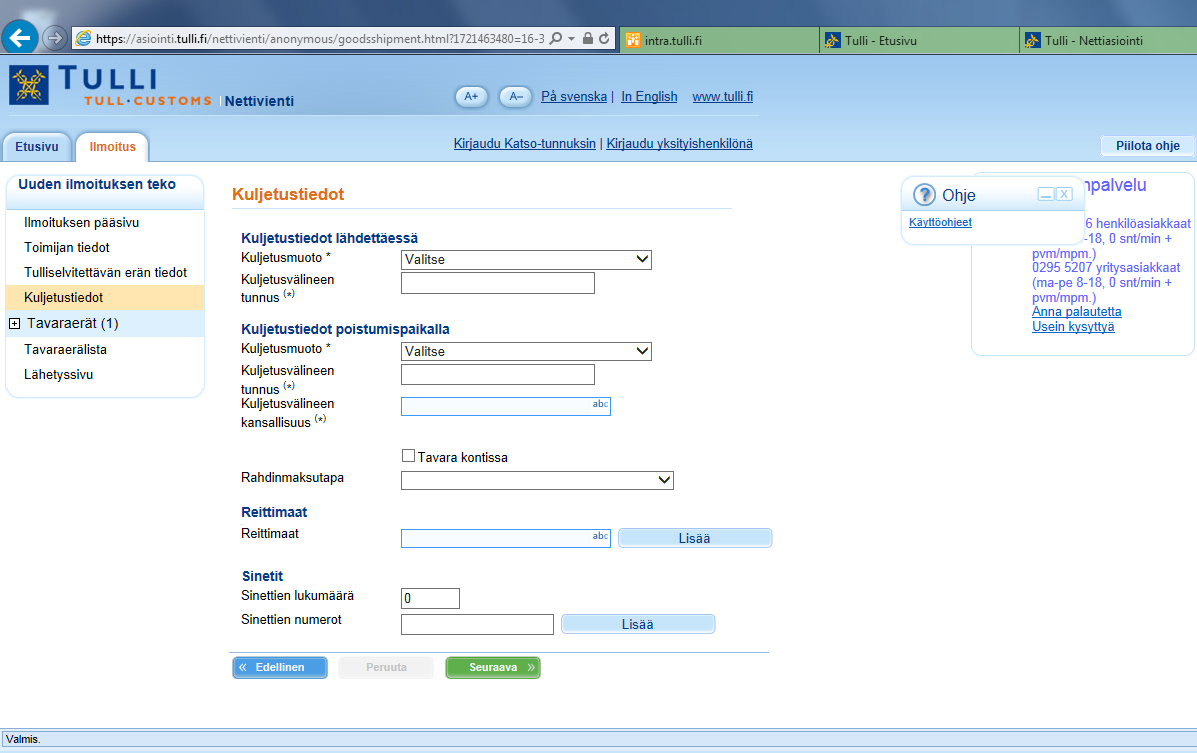The width and height of the screenshot is (1197, 753).
Task: Focus the Sinettien numerot input field
Action: click(x=477, y=625)
